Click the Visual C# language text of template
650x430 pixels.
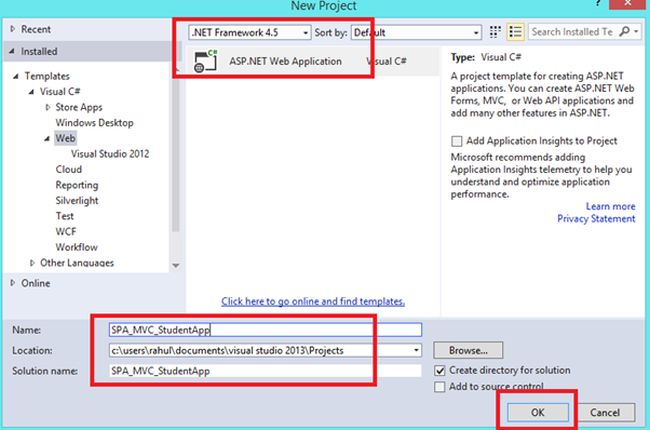[386, 61]
